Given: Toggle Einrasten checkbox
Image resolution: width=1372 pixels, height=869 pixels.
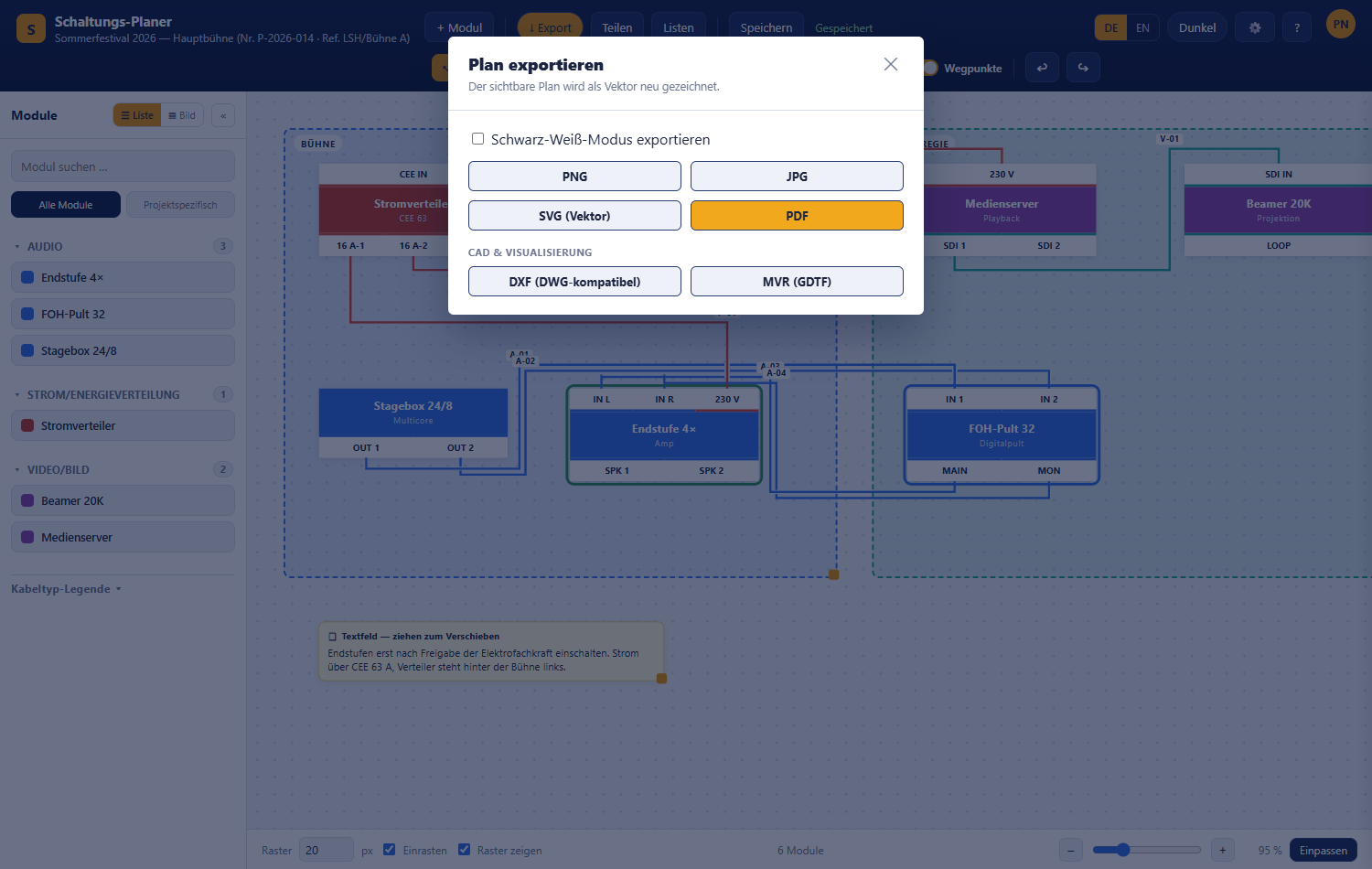Looking at the screenshot, I should pyautogui.click(x=389, y=850).
